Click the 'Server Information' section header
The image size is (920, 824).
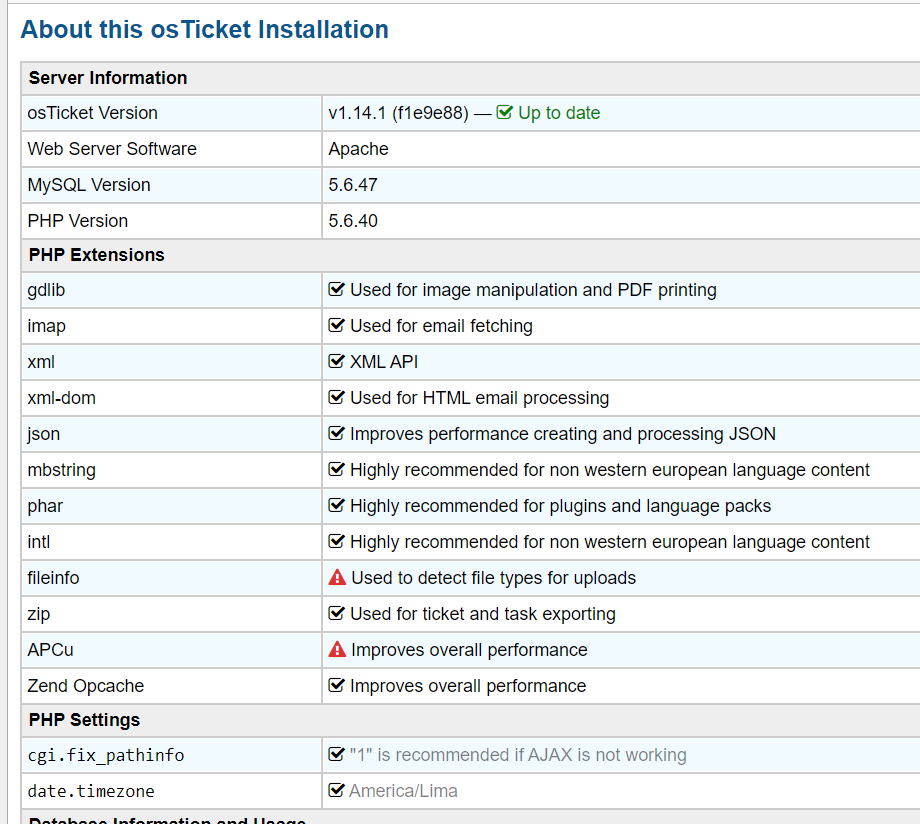click(x=108, y=77)
